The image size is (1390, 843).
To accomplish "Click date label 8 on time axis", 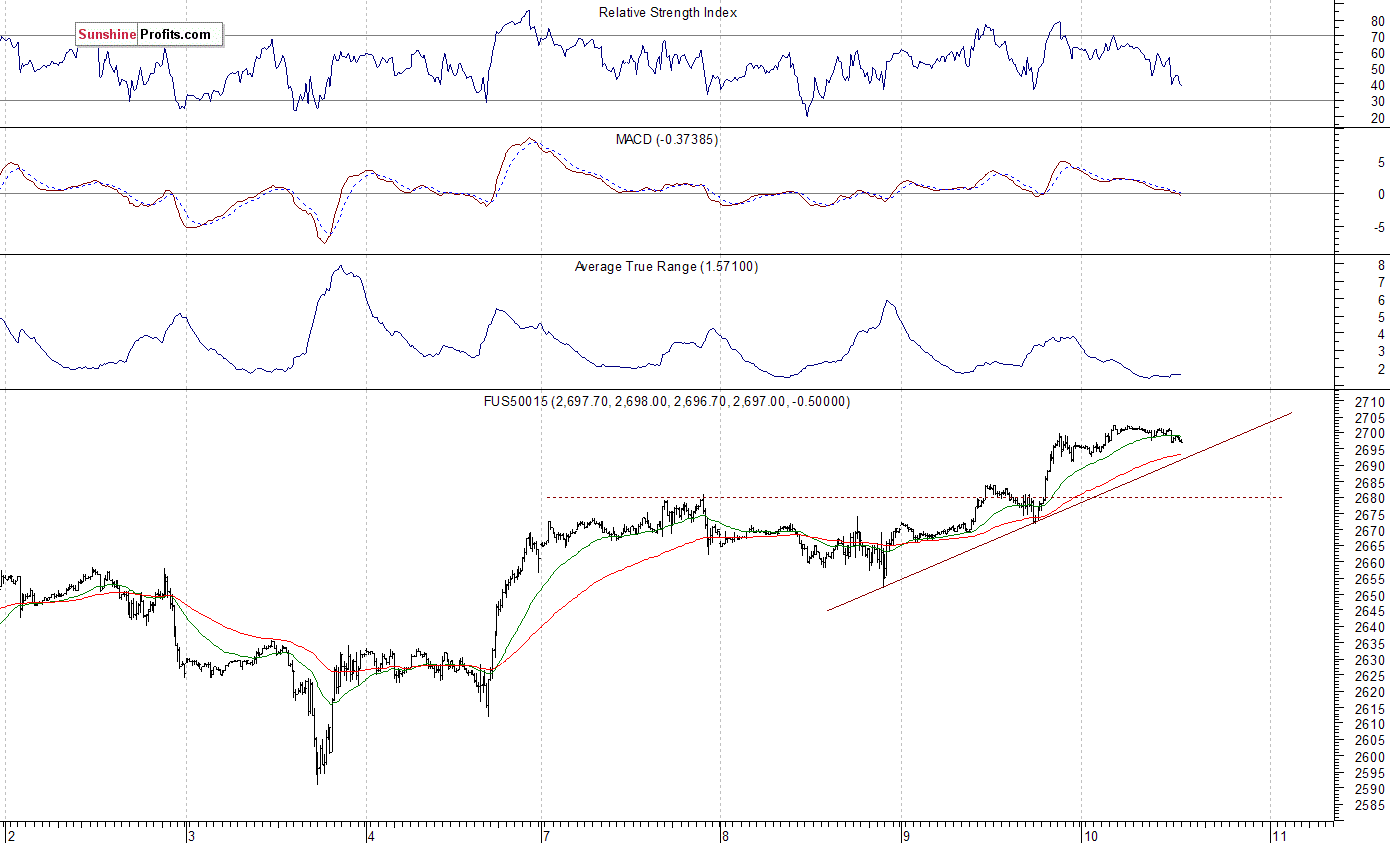I will coord(725,834).
